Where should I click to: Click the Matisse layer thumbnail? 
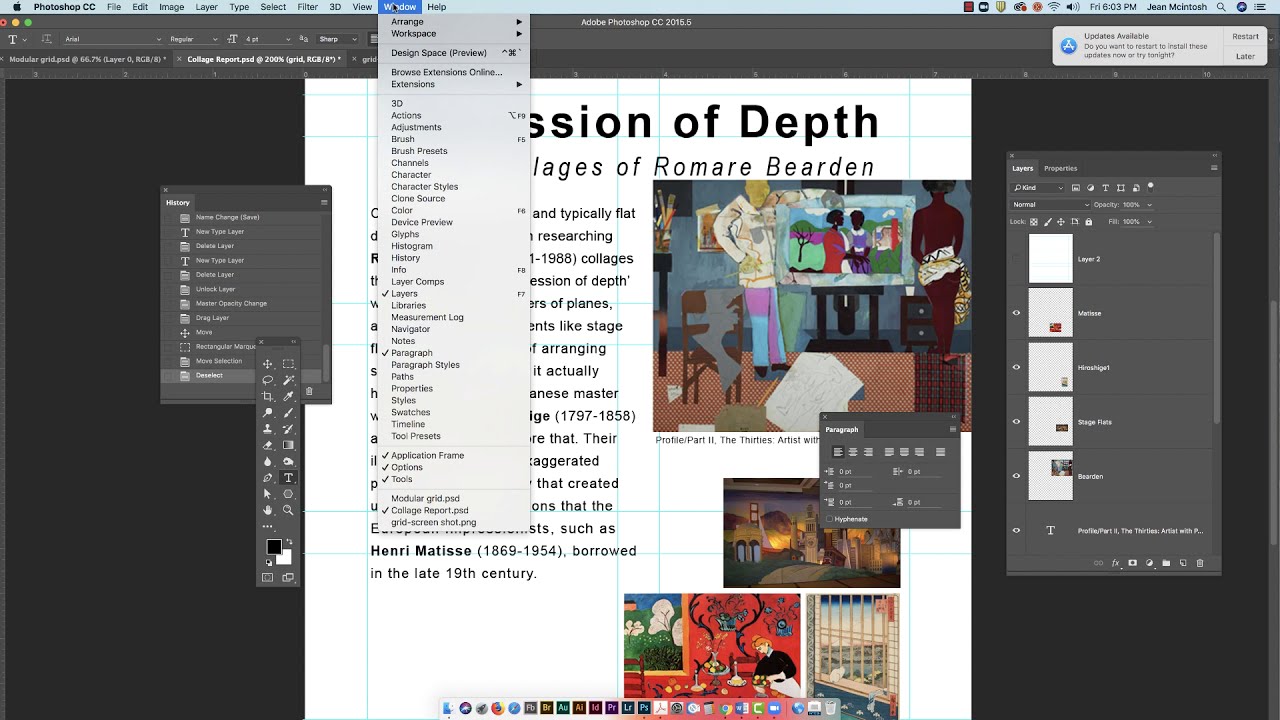pos(1051,313)
